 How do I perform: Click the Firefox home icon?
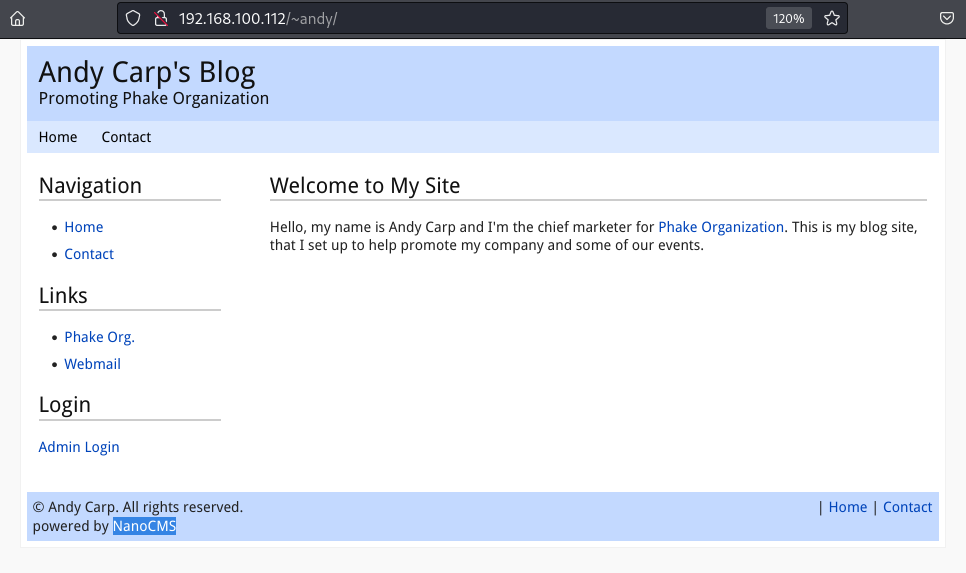pos(17,18)
